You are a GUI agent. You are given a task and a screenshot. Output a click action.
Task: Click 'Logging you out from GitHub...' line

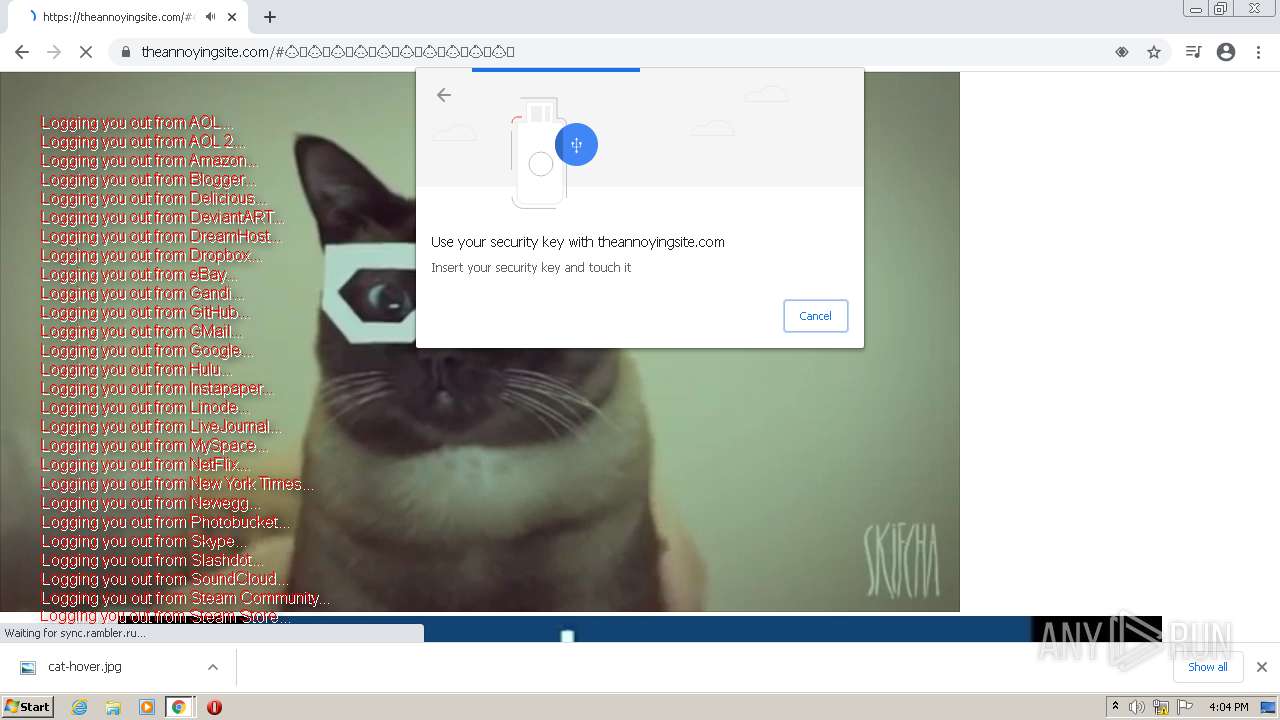(x=145, y=313)
